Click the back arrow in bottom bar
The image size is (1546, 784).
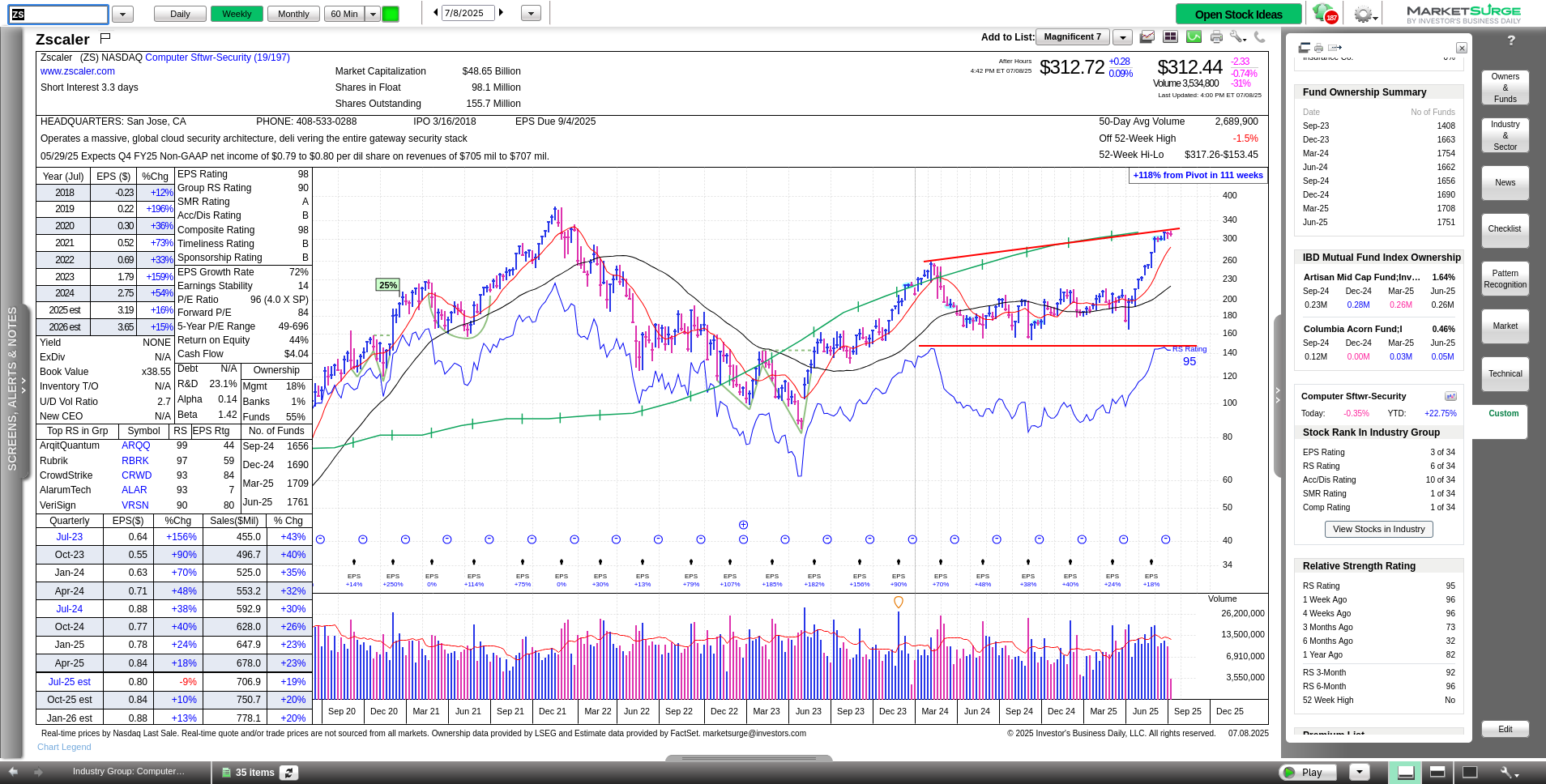click(13, 772)
